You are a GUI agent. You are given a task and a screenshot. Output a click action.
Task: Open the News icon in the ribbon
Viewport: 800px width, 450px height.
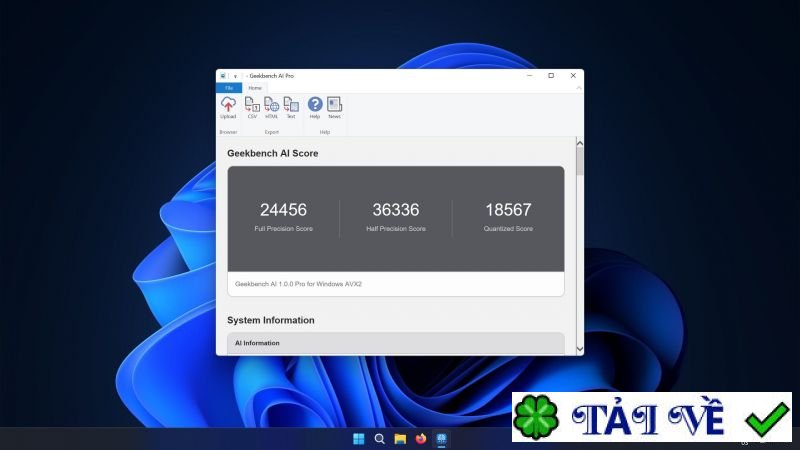tap(334, 105)
